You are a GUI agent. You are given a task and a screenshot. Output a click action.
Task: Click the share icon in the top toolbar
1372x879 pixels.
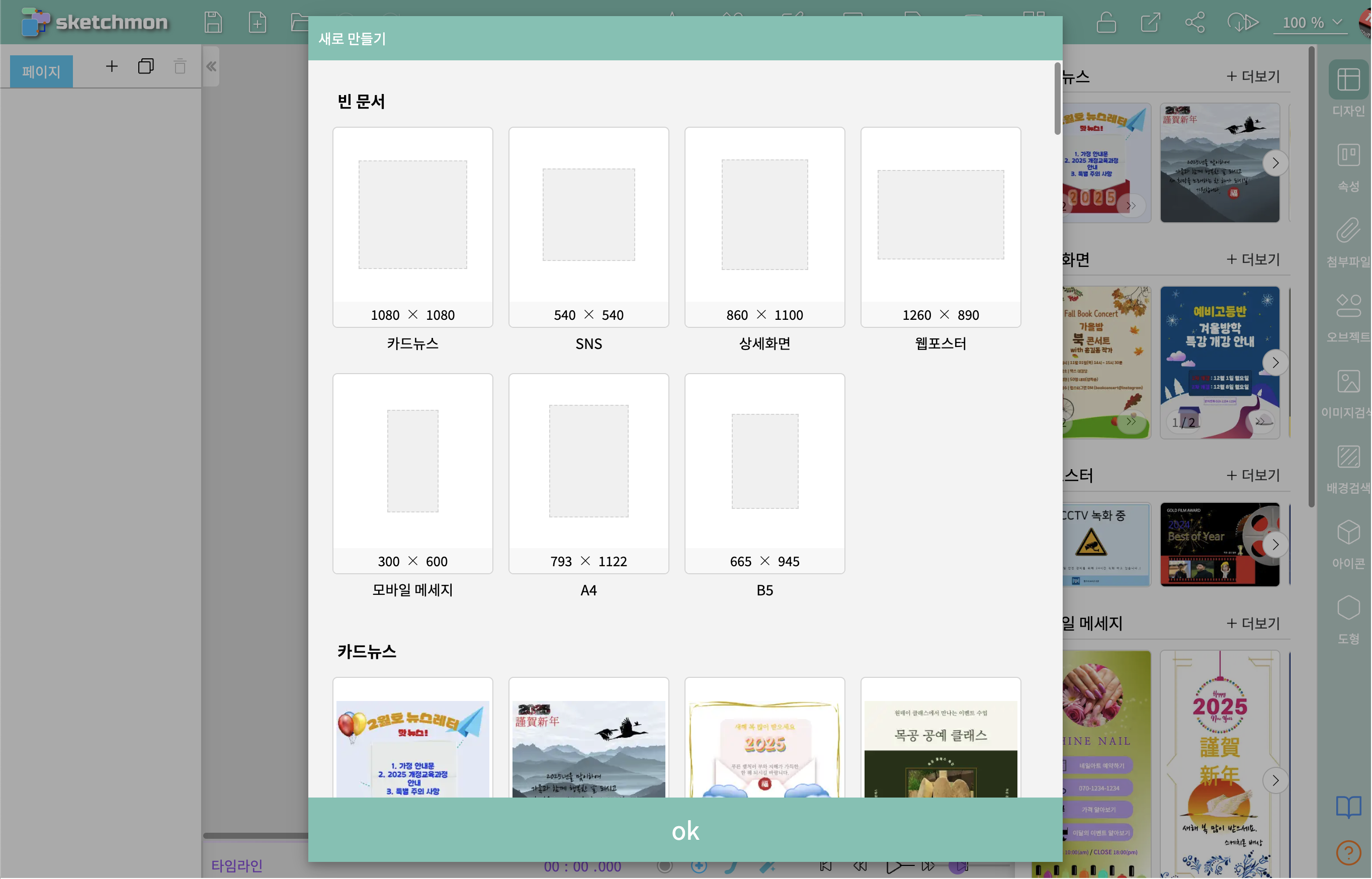click(1194, 23)
